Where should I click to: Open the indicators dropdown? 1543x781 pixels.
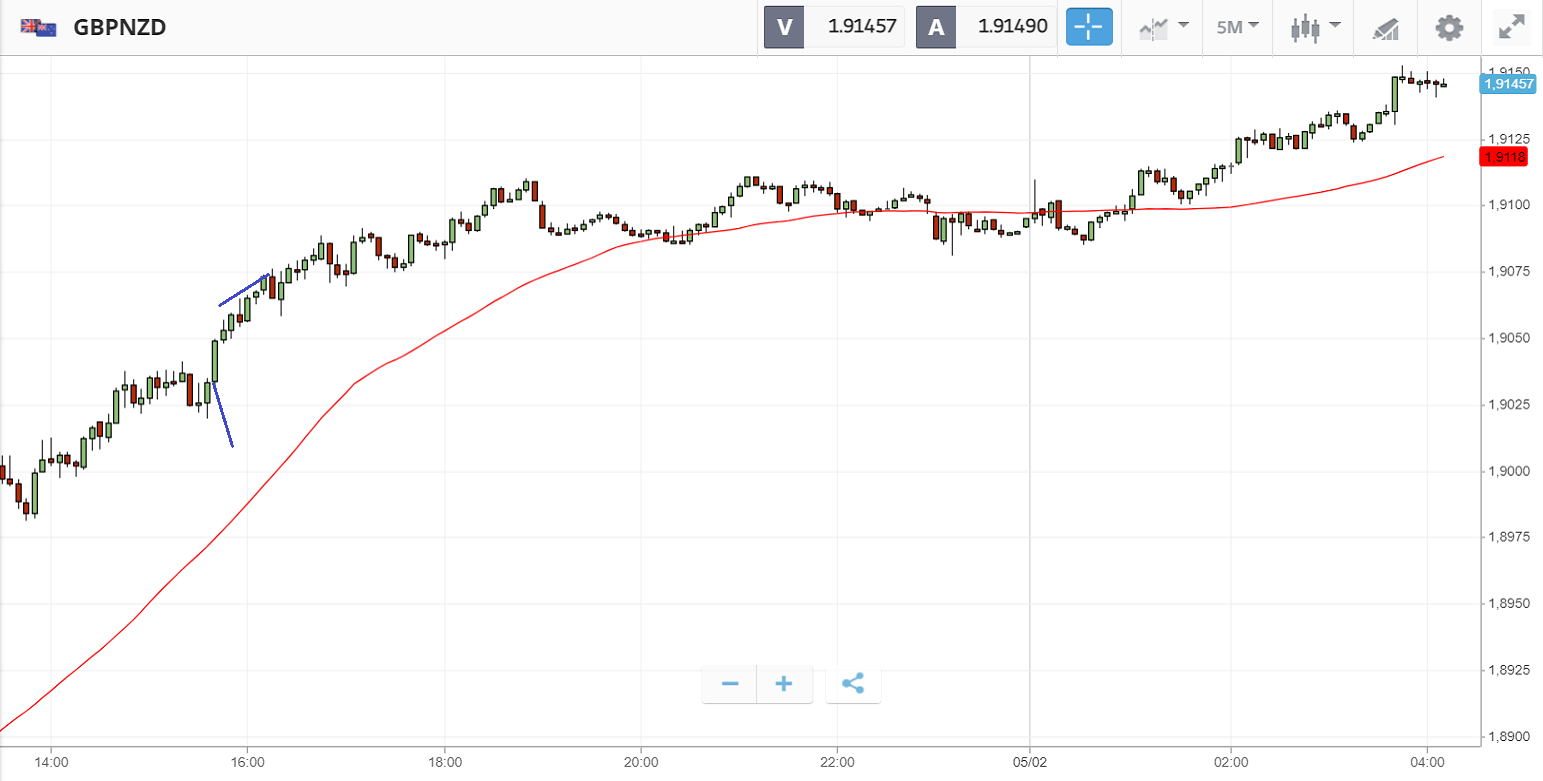[1164, 27]
